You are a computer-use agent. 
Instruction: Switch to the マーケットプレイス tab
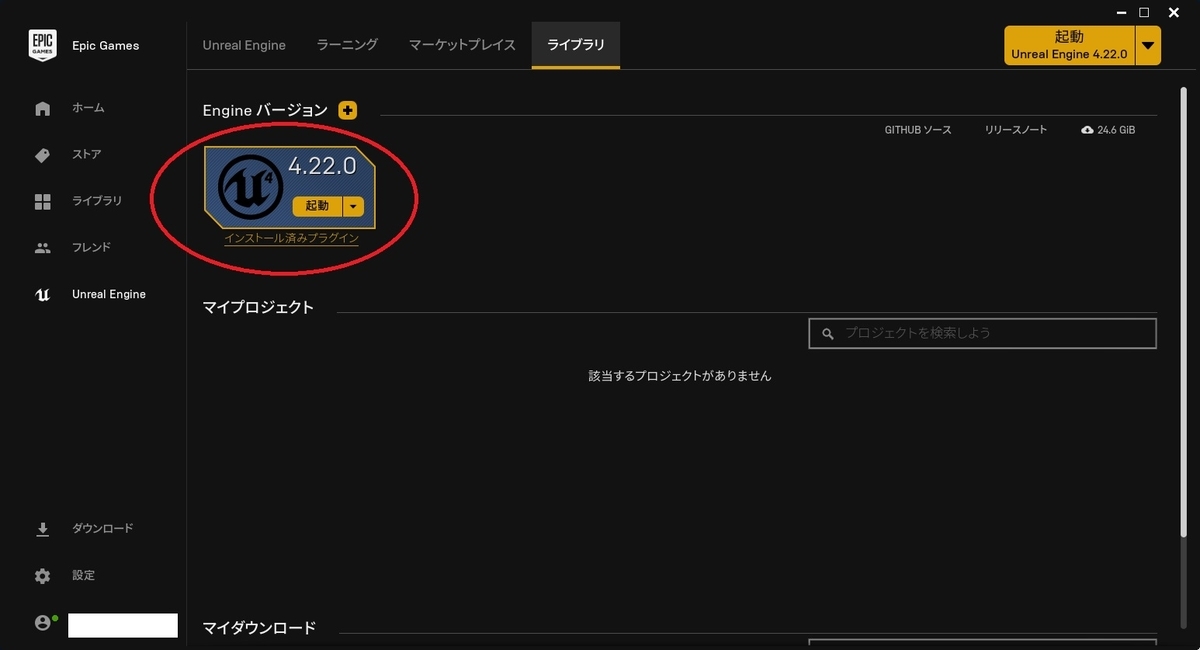[x=460, y=45]
